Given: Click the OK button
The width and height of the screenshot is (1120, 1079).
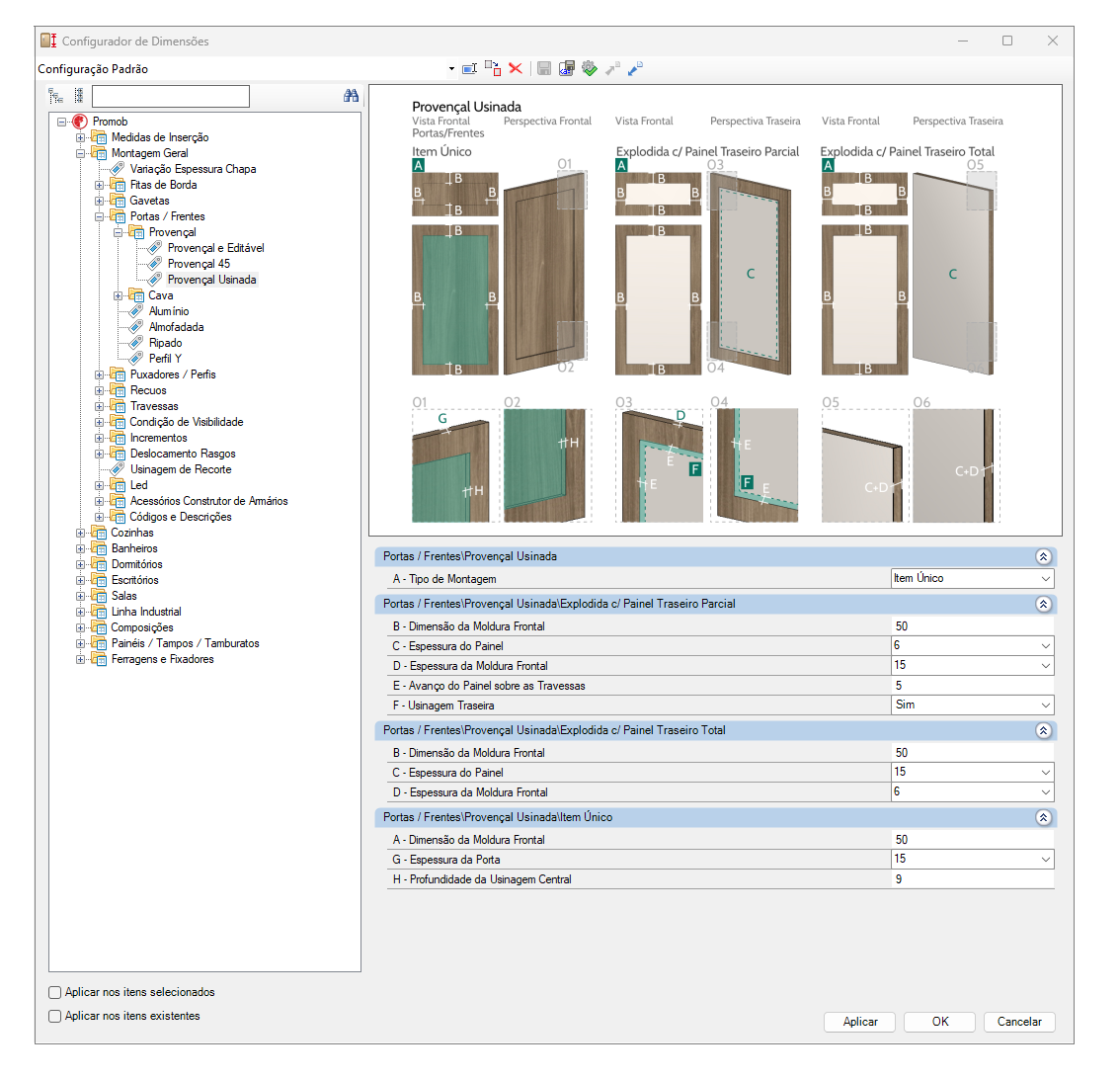Looking at the screenshot, I should pos(940,1022).
